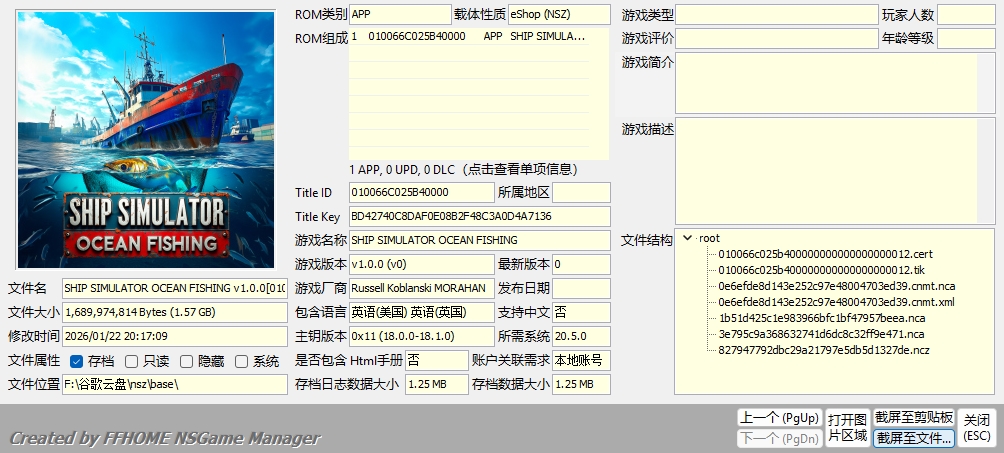The width and height of the screenshot is (1004, 453).
Task: Select the .cert file in the tree
Action: (825, 254)
